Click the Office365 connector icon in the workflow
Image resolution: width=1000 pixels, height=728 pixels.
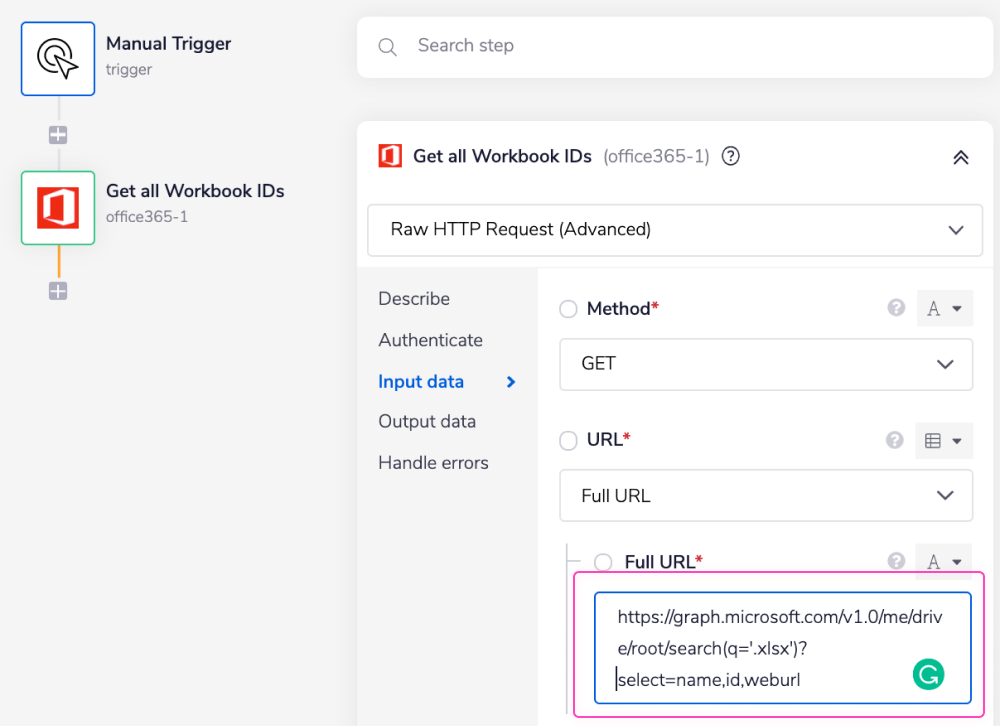pyautogui.click(x=57, y=208)
